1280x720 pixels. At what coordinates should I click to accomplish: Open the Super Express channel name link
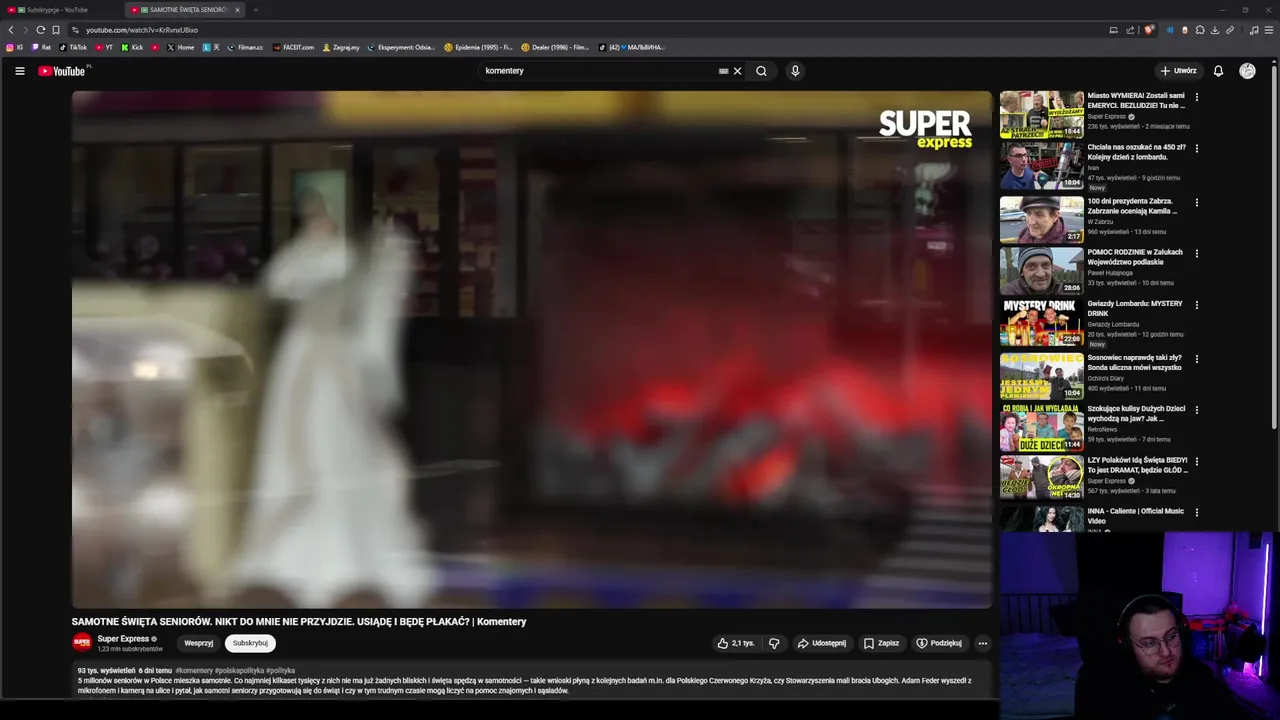point(123,639)
